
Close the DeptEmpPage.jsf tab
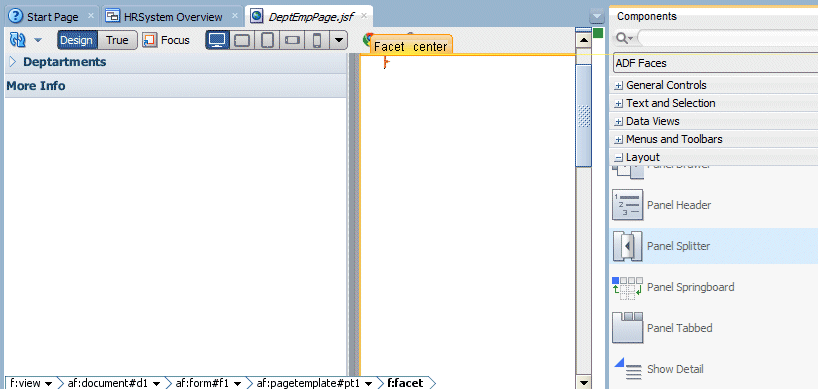pyautogui.click(x=363, y=16)
